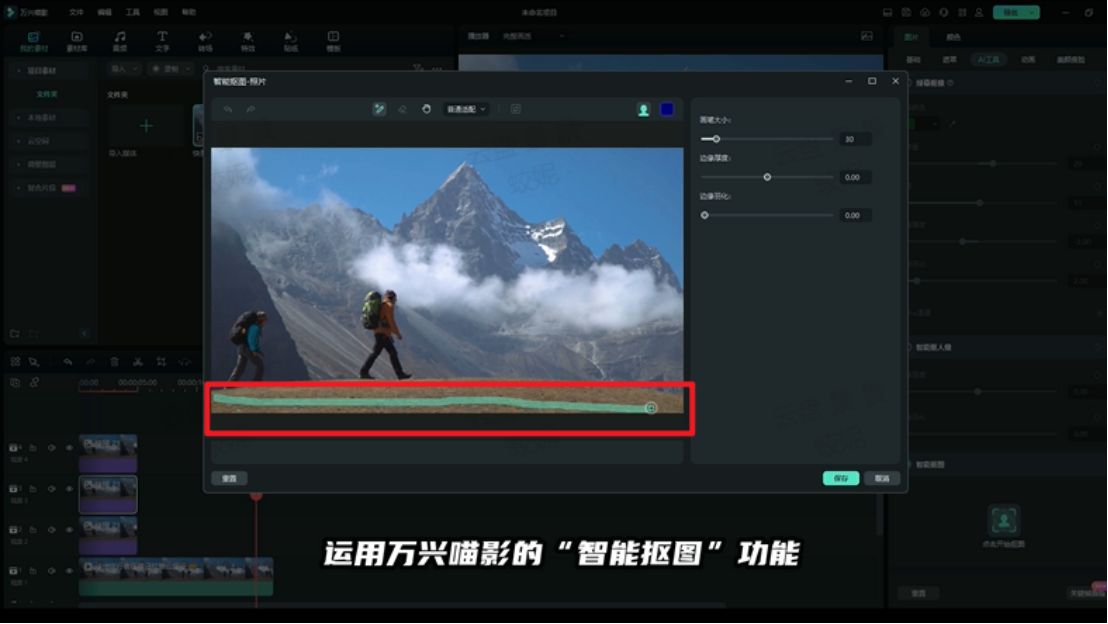Toggle visibility eye of video track 3
Screen dimensions: 1108x624
point(69,489)
